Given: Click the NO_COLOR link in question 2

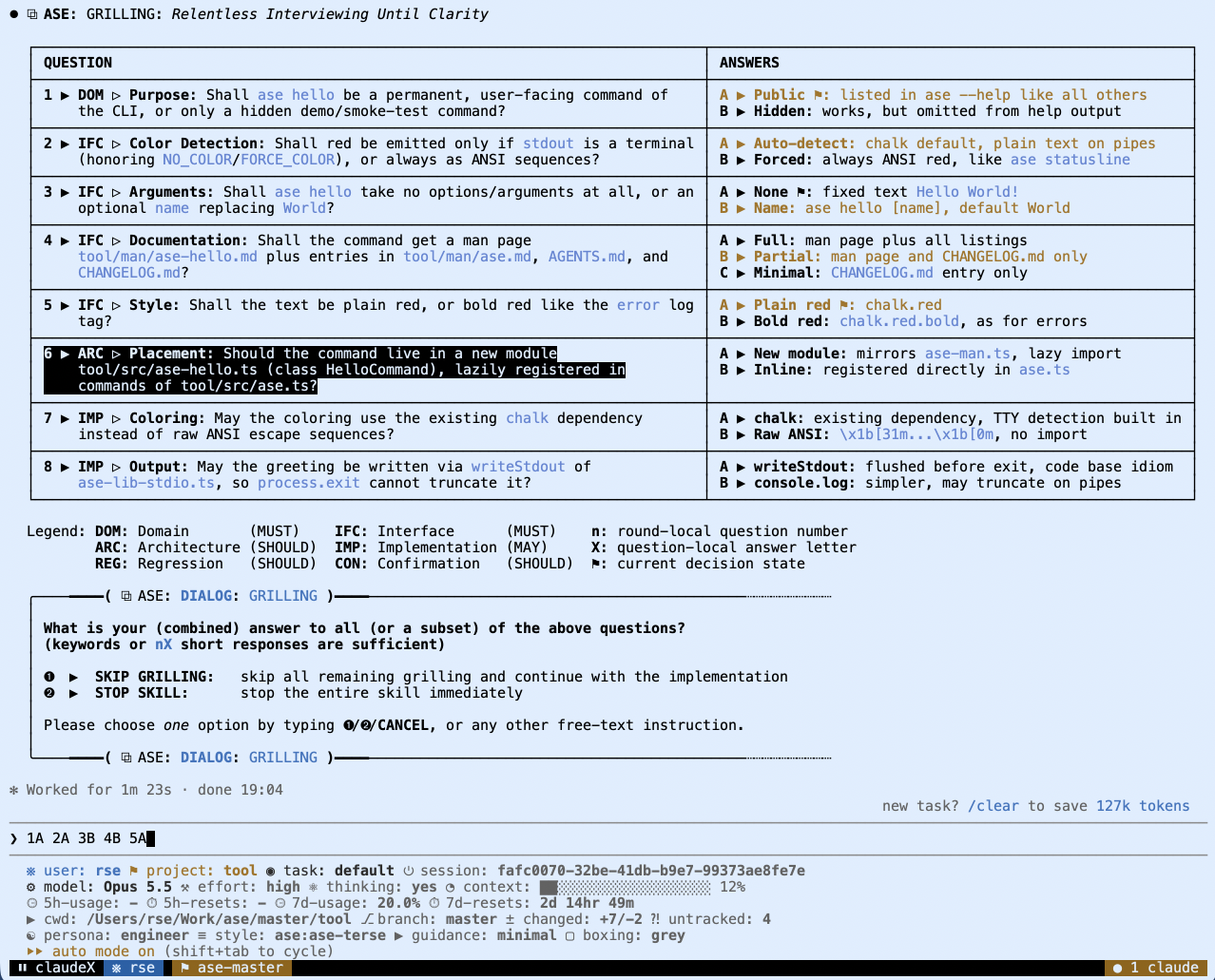Looking at the screenshot, I should coord(198,160).
